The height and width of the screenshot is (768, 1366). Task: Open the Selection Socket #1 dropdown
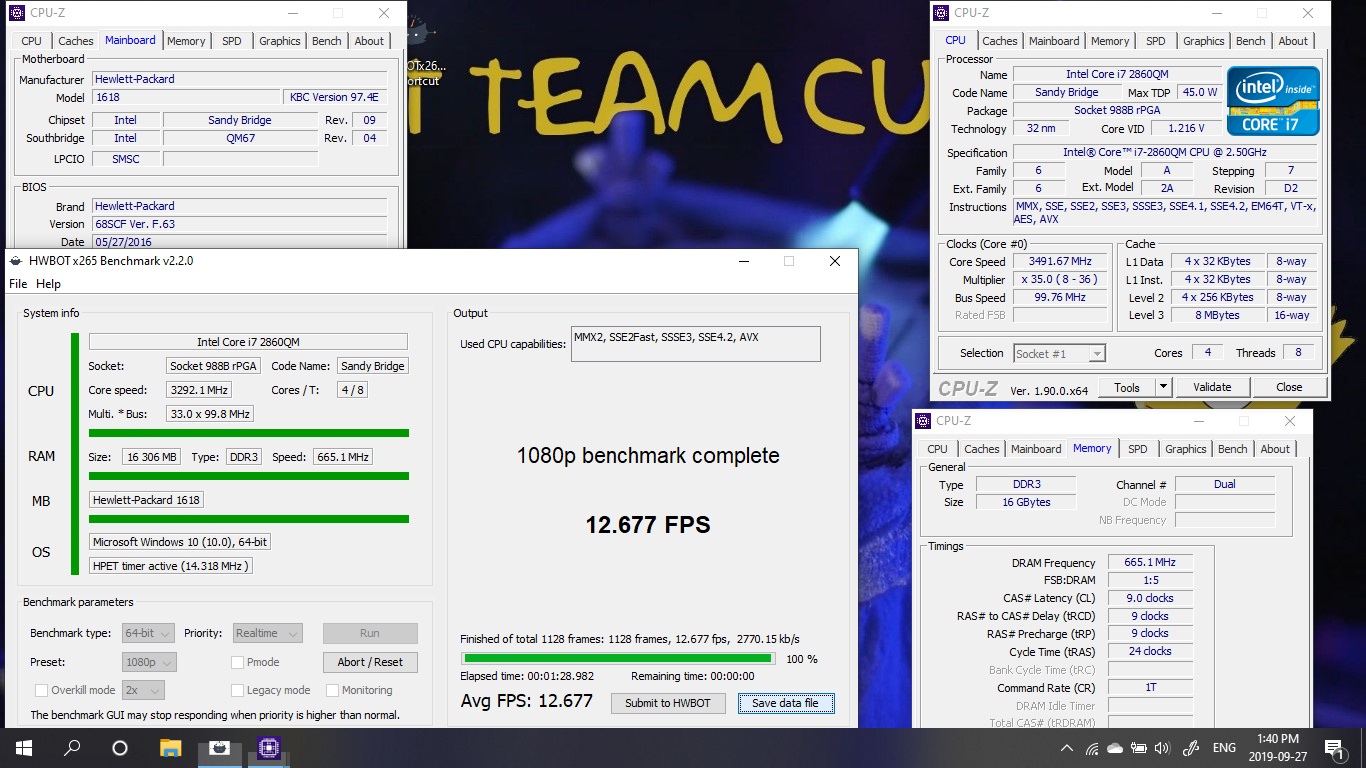point(1059,353)
